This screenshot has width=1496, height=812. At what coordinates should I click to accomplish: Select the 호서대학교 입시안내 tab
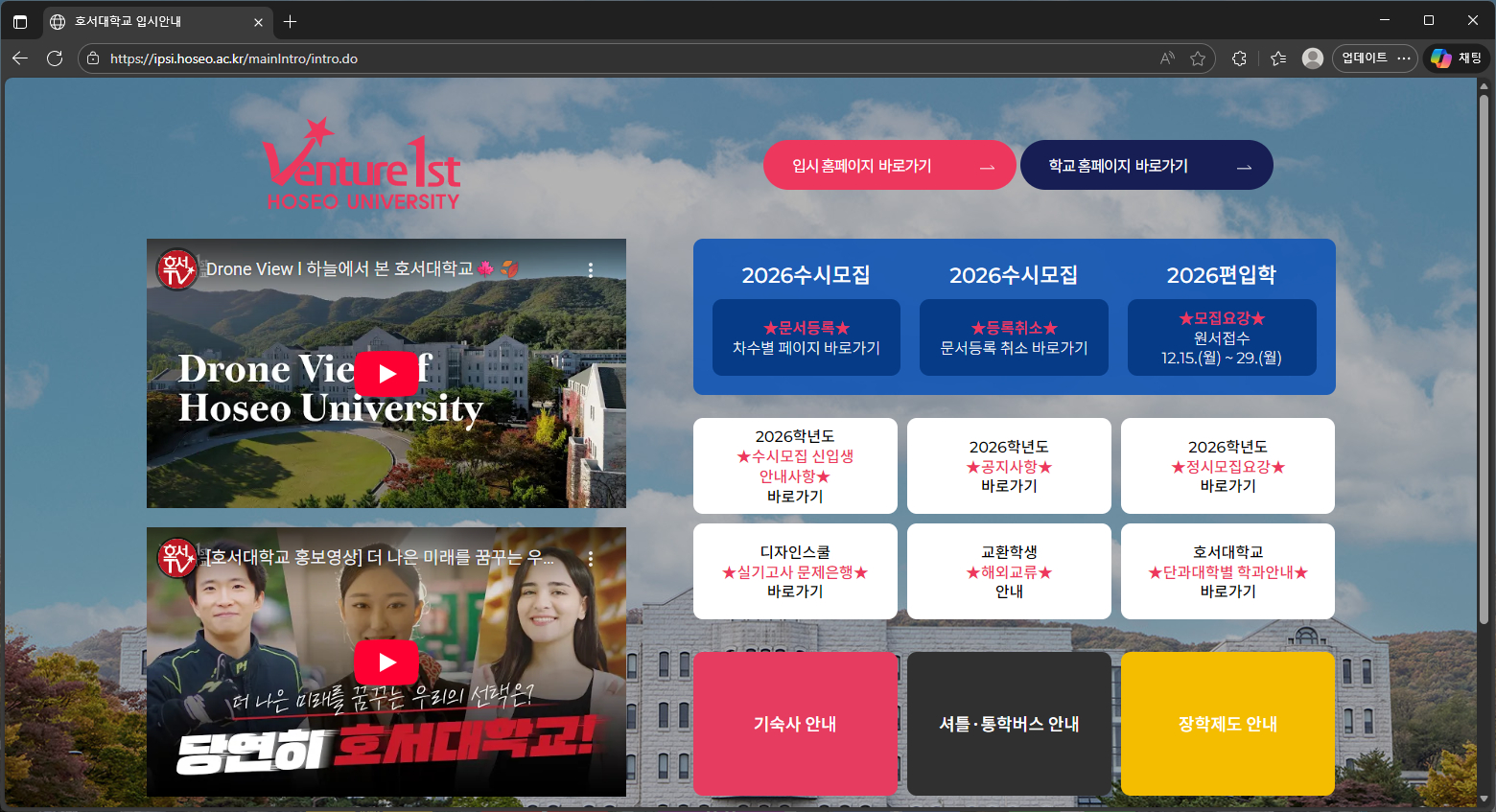coord(144,21)
